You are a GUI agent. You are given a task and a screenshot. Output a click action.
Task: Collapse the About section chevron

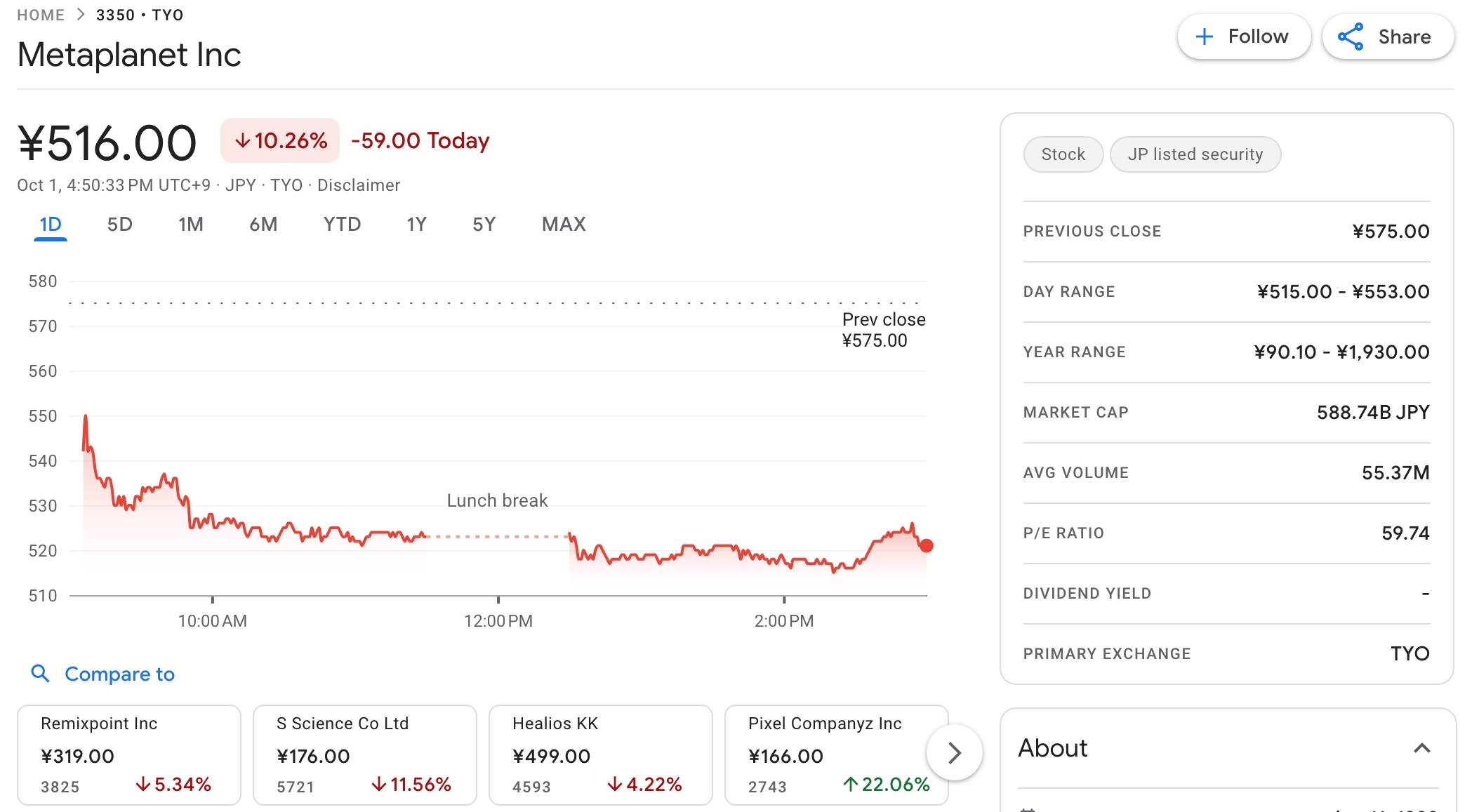click(1421, 748)
